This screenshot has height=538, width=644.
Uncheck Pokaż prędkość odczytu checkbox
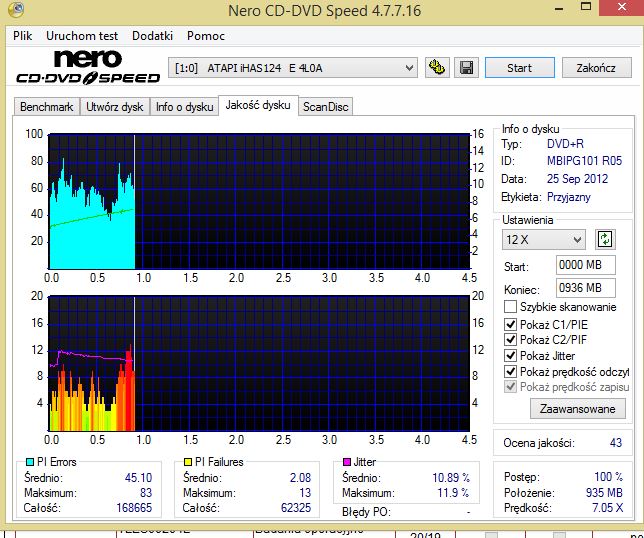tap(510, 372)
